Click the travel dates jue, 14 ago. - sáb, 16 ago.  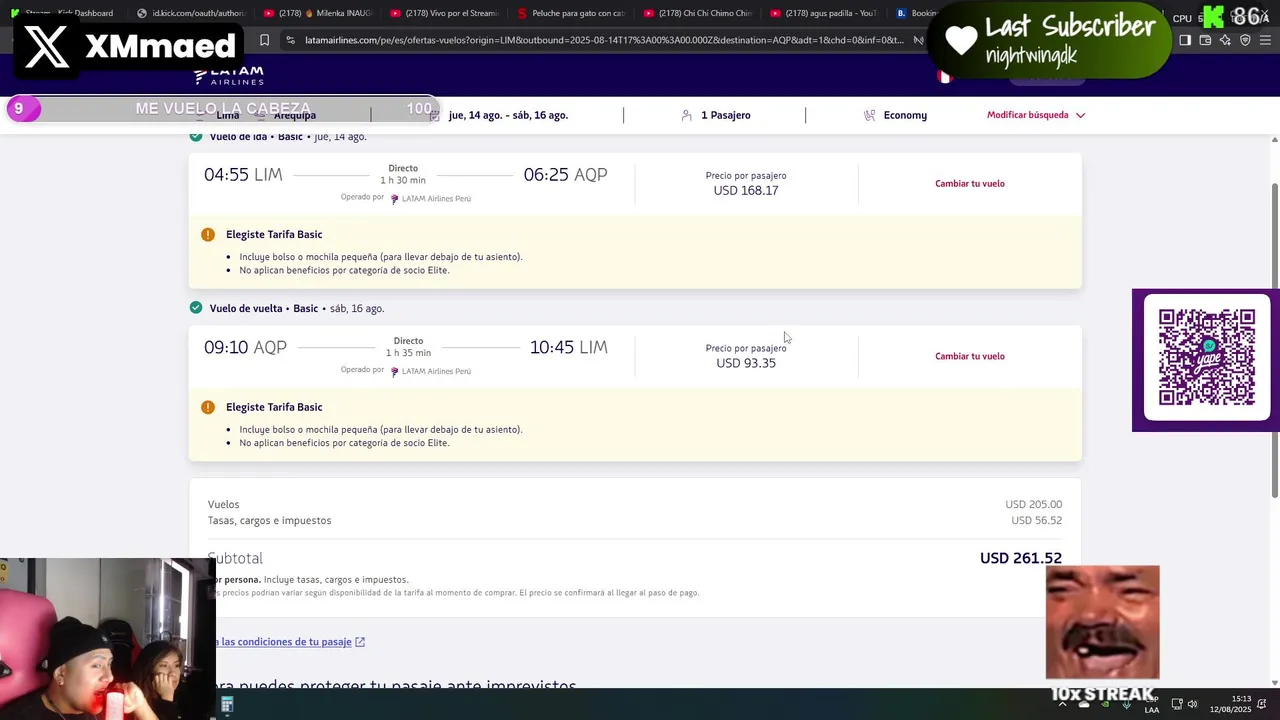point(508,115)
